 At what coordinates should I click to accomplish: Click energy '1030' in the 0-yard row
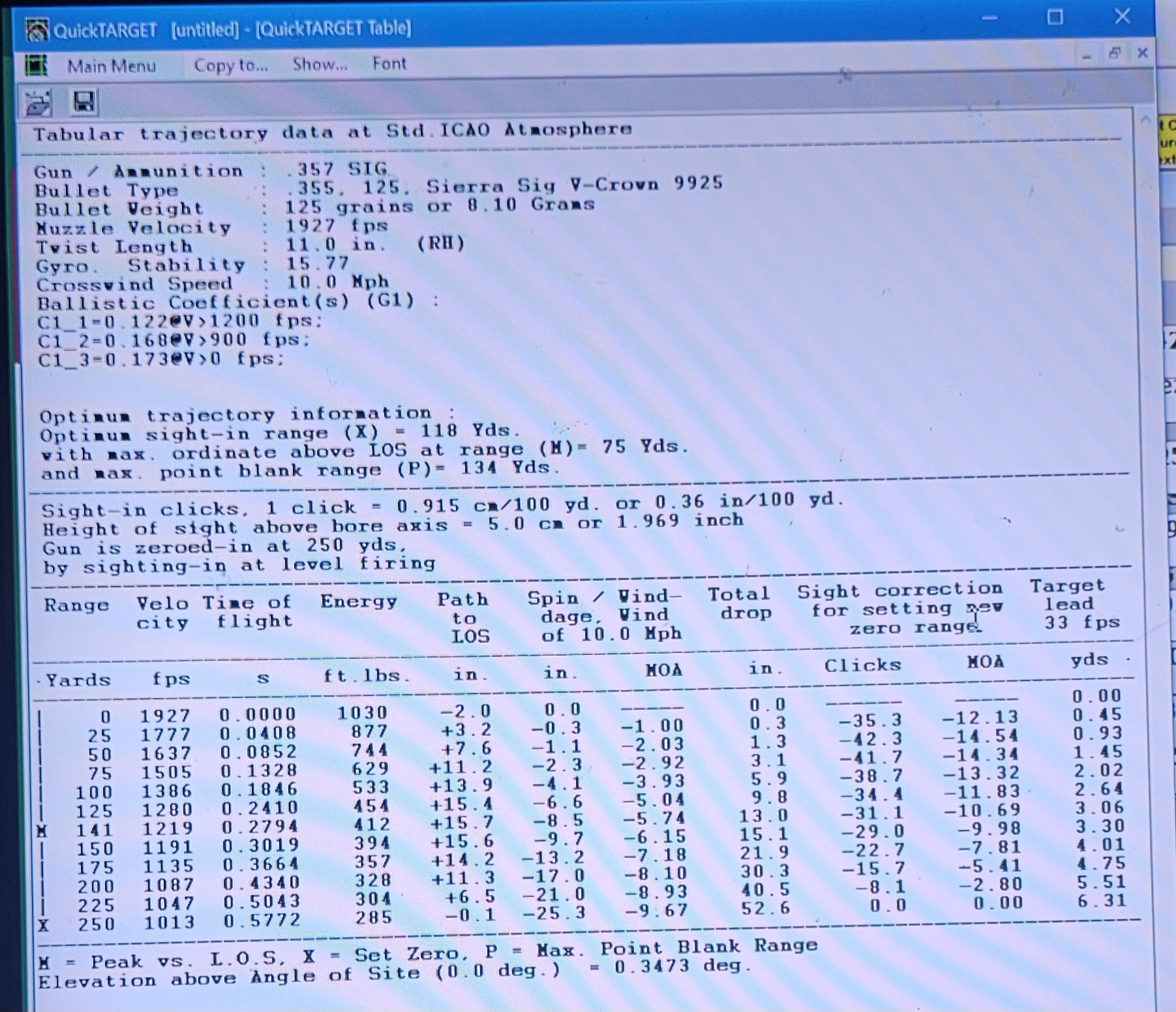(x=362, y=713)
